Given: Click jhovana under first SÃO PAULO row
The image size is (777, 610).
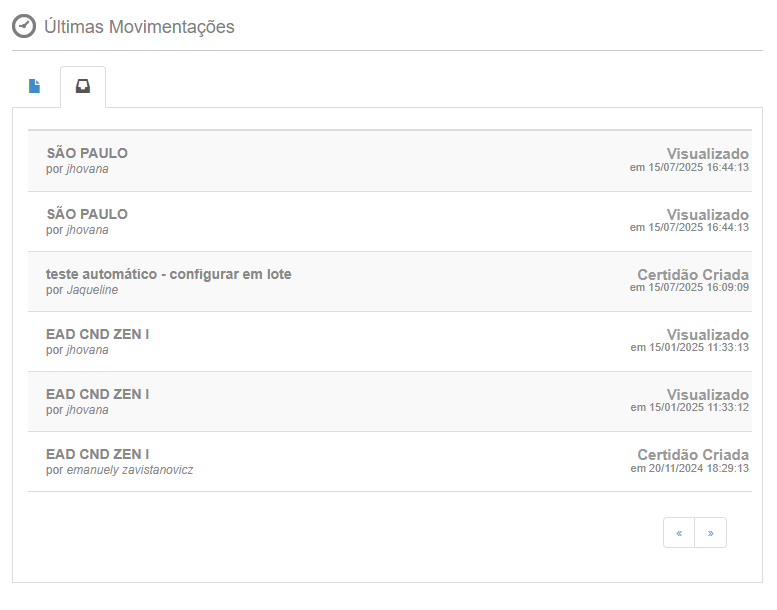Looking at the screenshot, I should 87,169.
